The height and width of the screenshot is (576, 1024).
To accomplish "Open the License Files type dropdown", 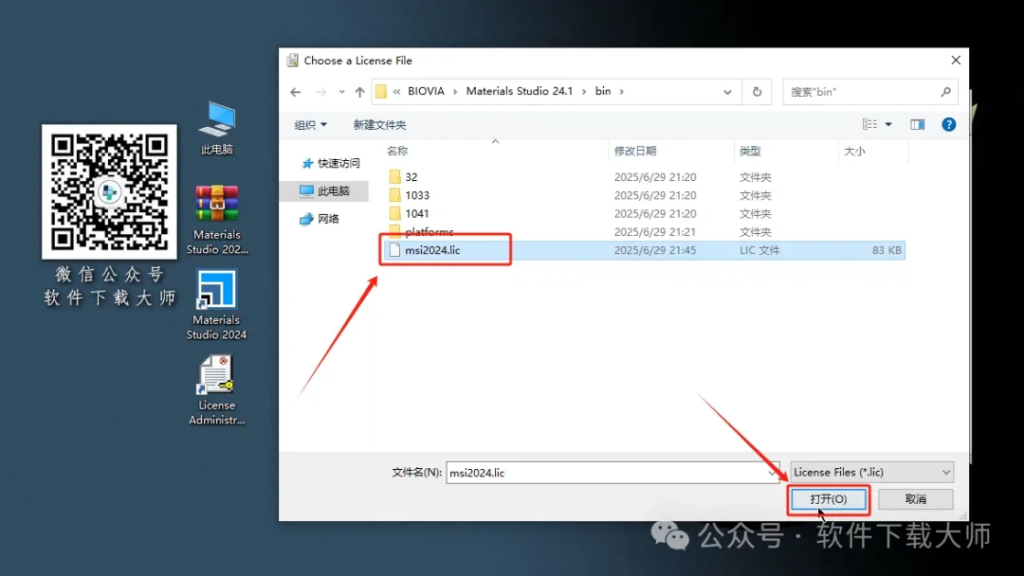I will point(871,472).
